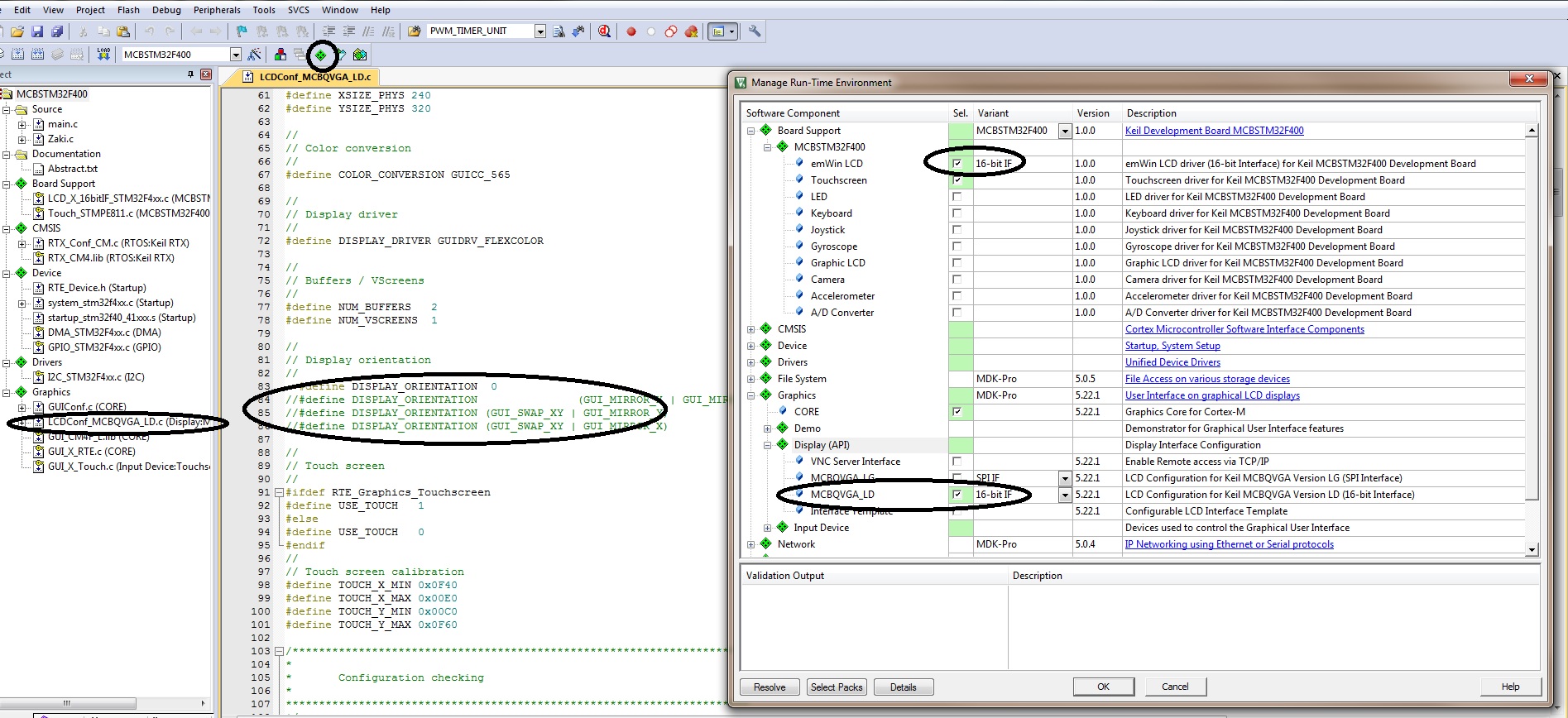Click the PWM_TIMER_UNIT find text field

pos(480,31)
